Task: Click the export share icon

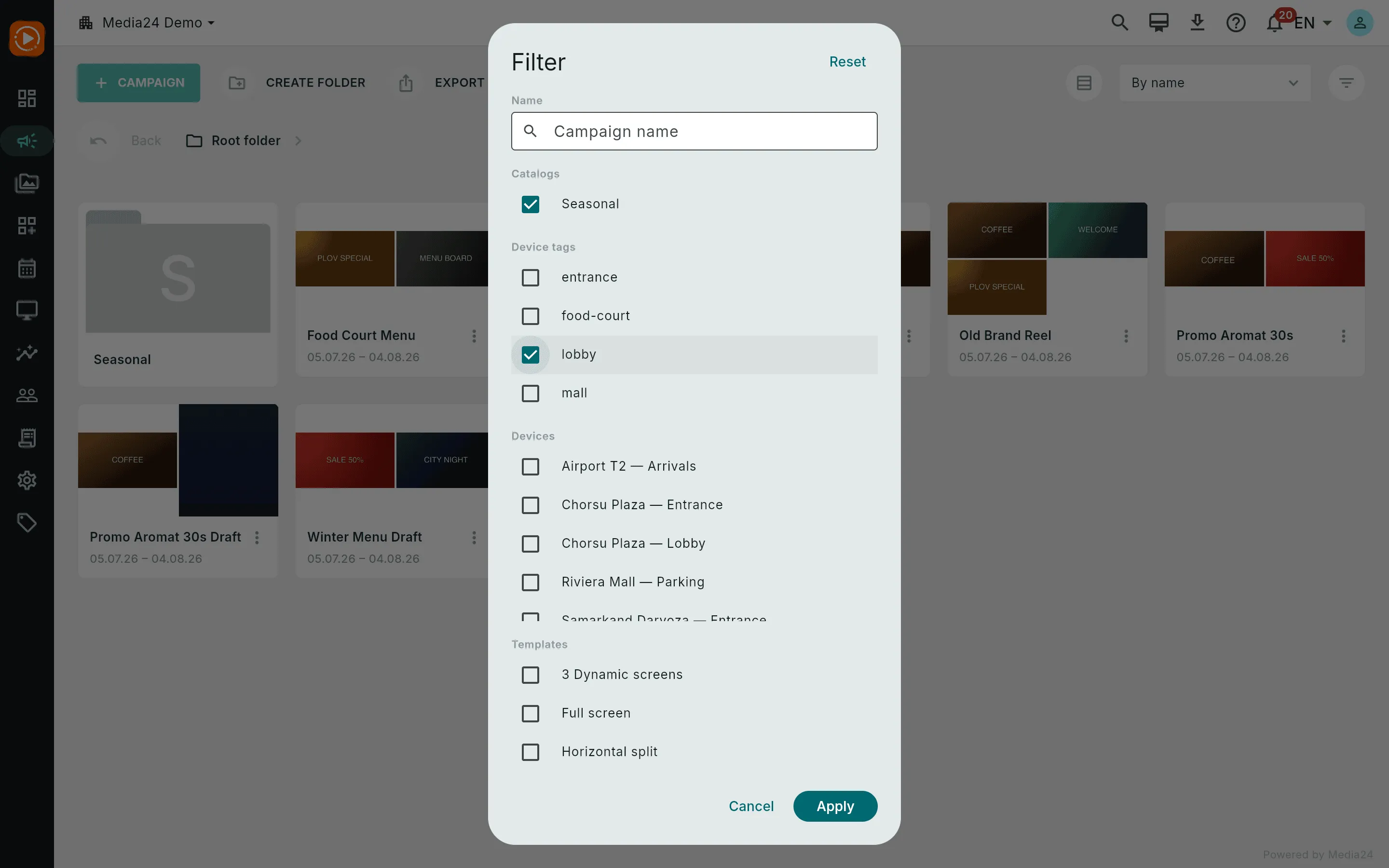Action: [x=406, y=82]
